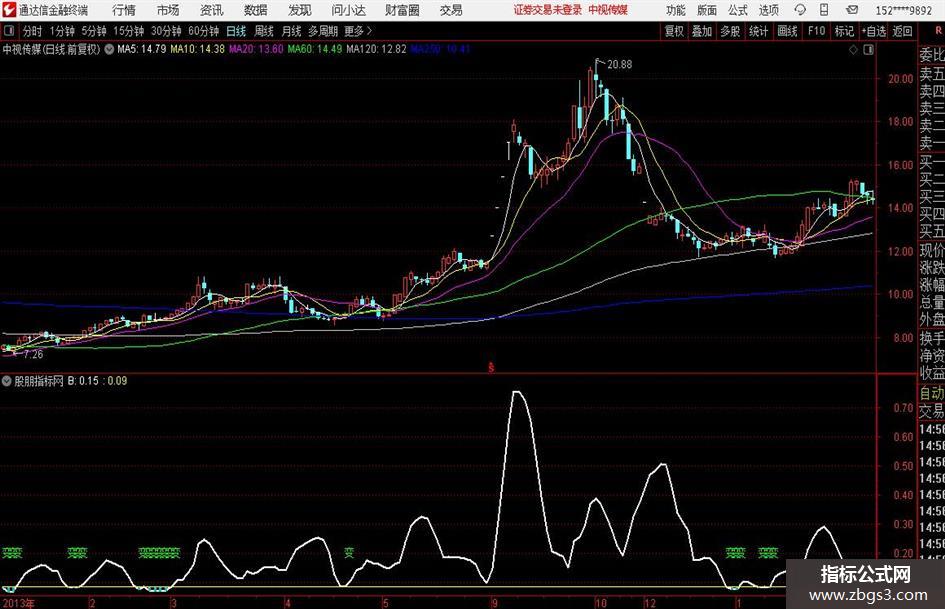Viewport: 945px width, 609px height.
Task: Click the red $ marker under chart
Action: coord(491,367)
